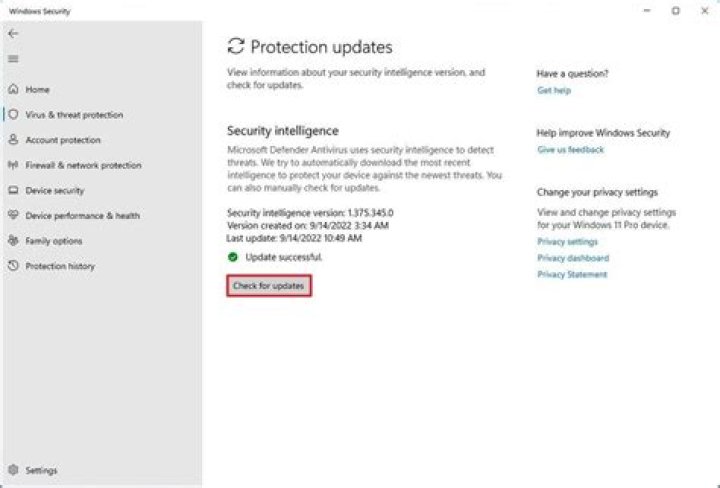This screenshot has width=720, height=488.
Task: Click the Give us feedback link
Action: click(x=570, y=150)
